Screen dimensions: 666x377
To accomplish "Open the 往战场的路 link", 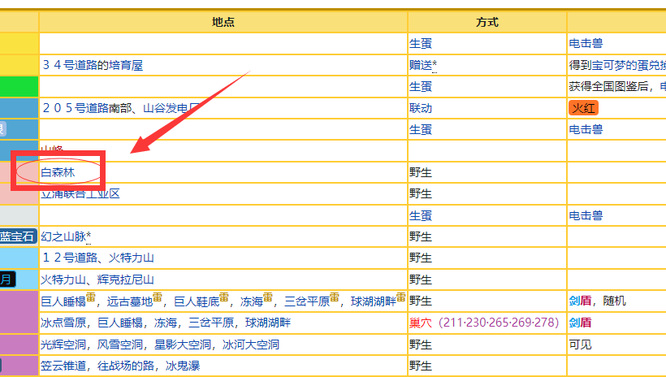I will 126,366.
